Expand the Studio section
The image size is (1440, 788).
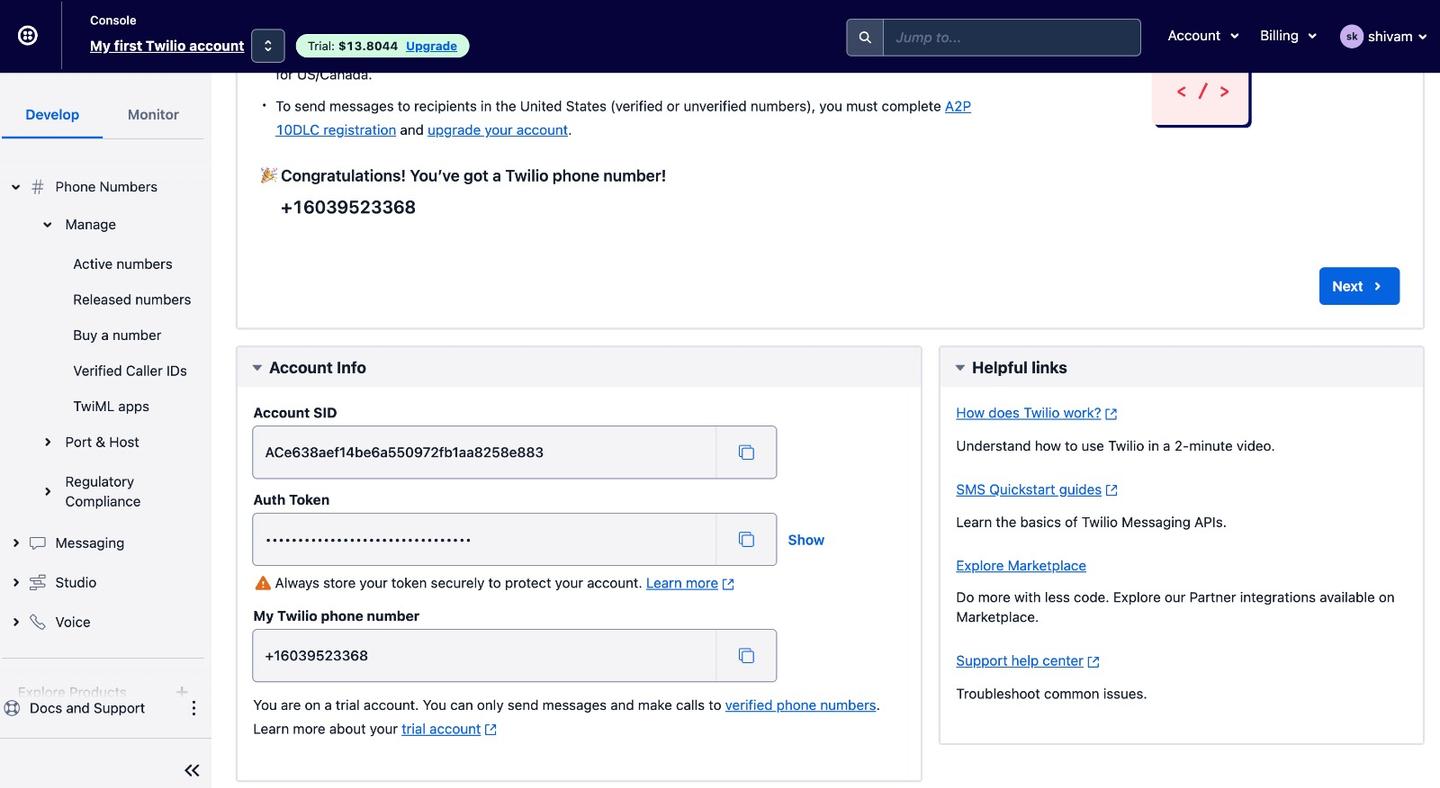pyautogui.click(x=15, y=583)
